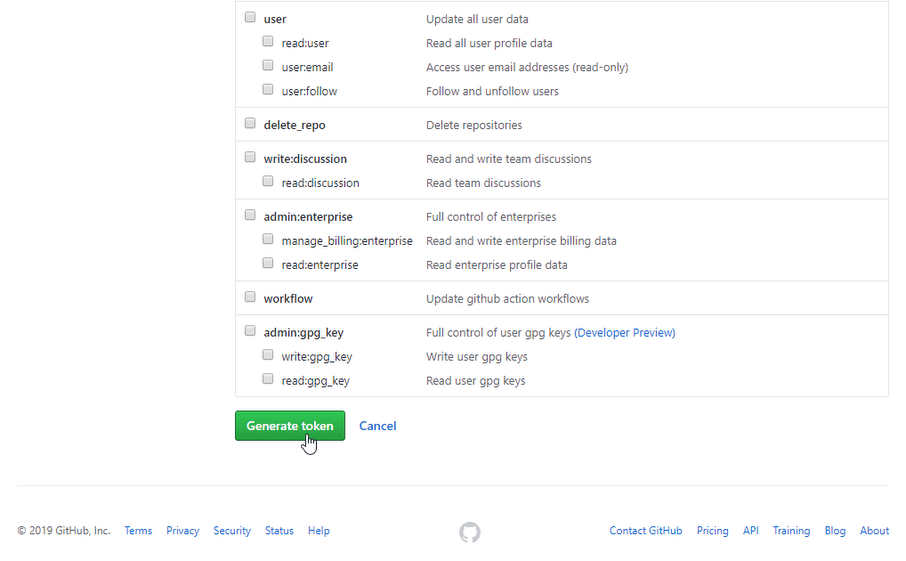Open the Developer Preview link

point(625,333)
